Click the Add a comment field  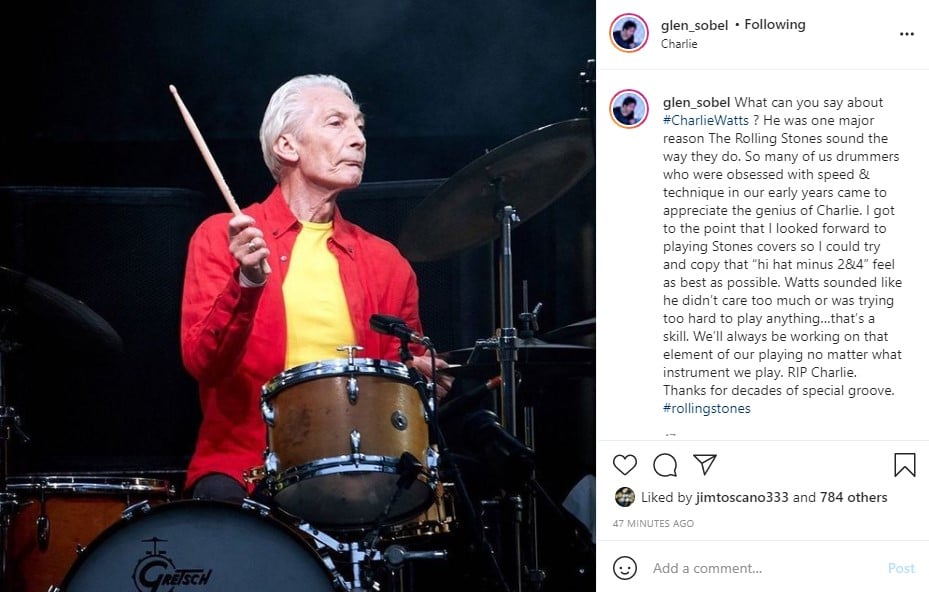point(764,568)
